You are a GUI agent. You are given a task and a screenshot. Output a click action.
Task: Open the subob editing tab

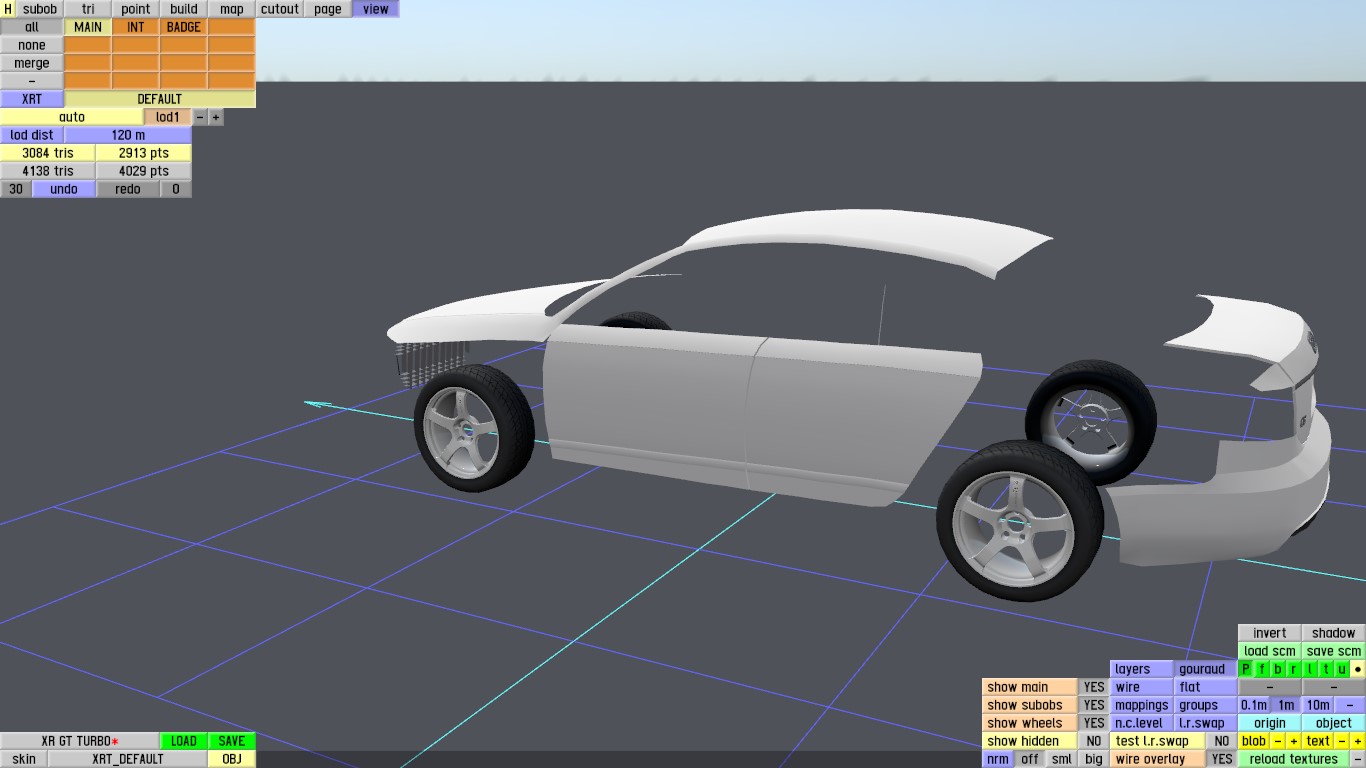(x=40, y=9)
